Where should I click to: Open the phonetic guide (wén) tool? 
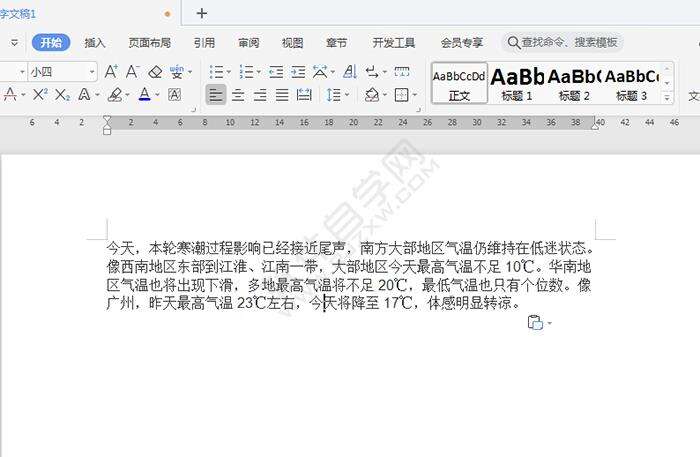pos(177,72)
